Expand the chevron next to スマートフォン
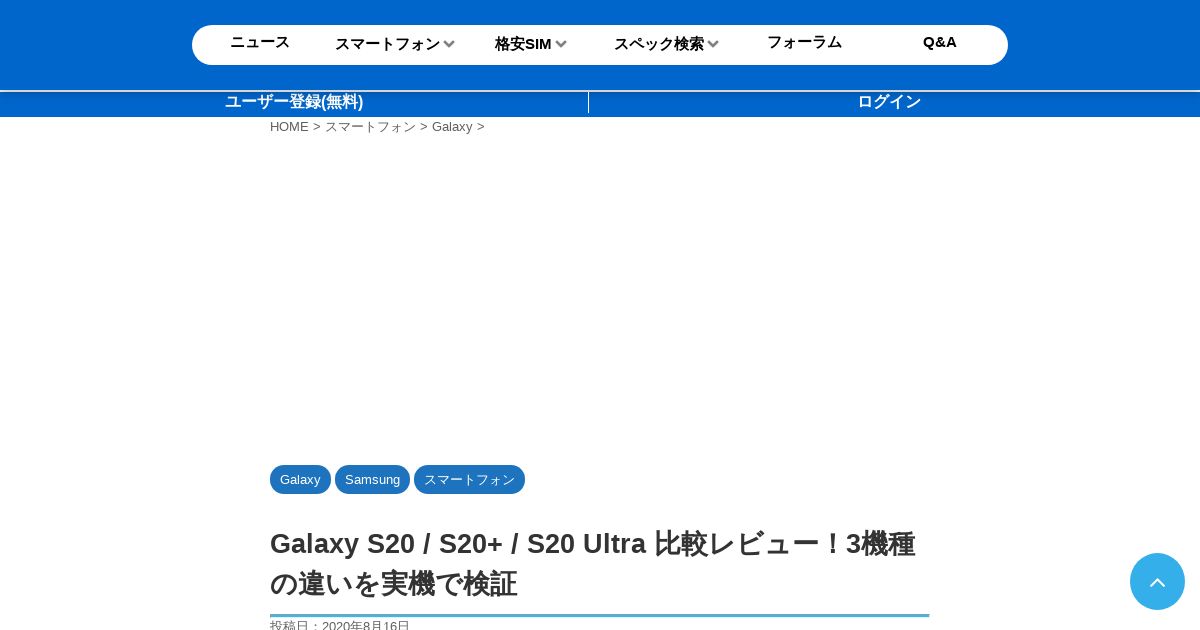This screenshot has width=1200, height=630. click(x=449, y=44)
